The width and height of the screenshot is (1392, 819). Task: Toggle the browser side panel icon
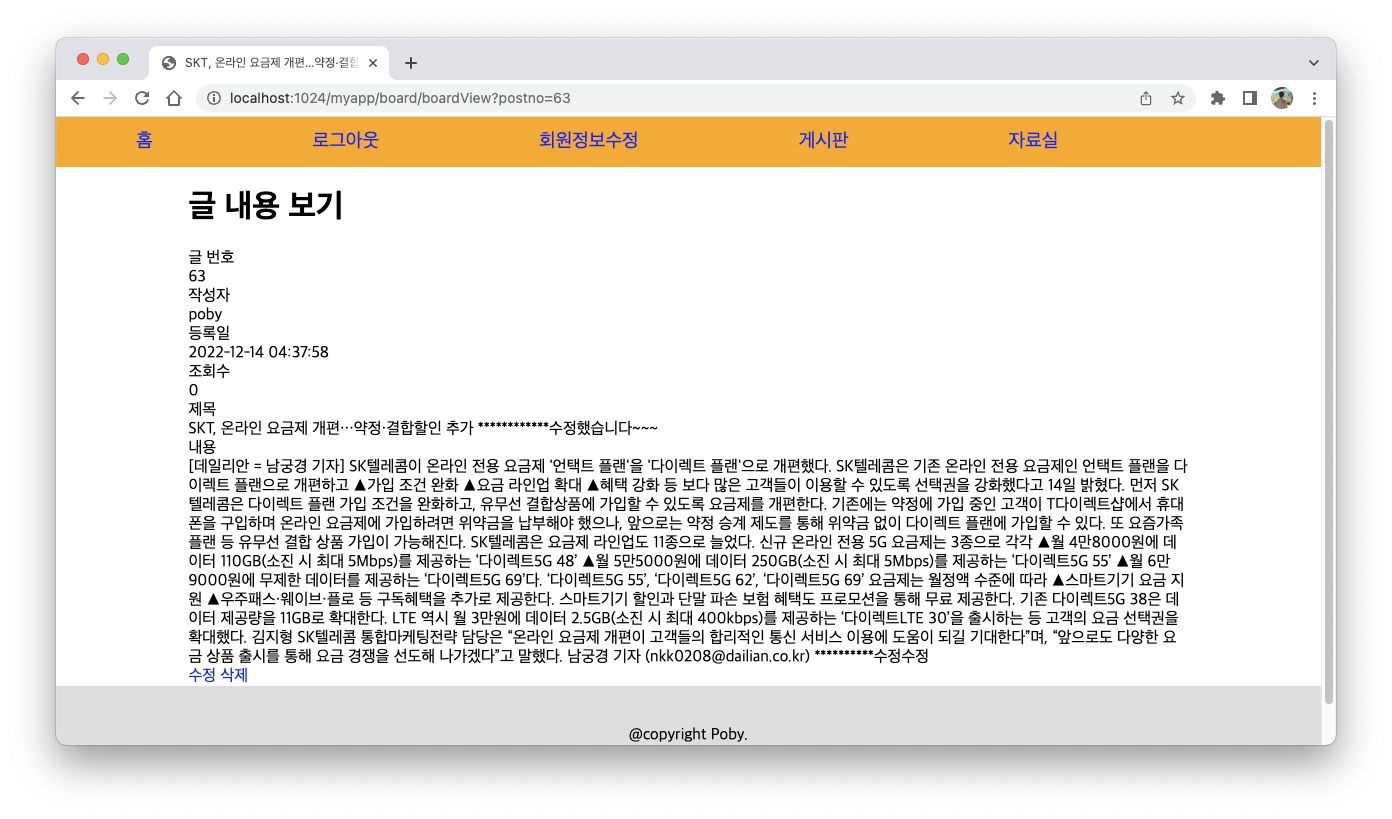click(1250, 98)
